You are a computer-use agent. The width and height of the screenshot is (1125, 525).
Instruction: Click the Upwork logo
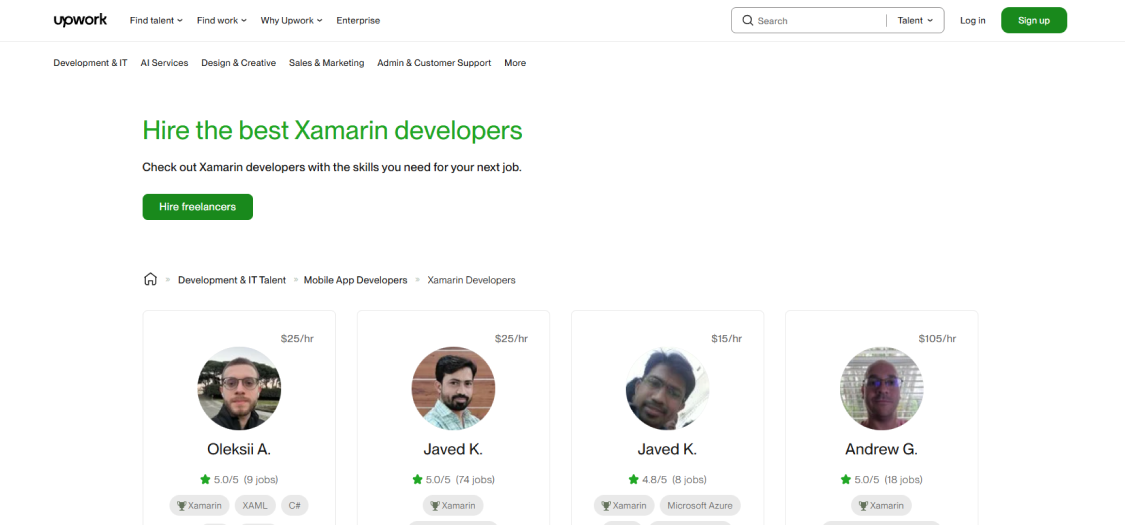point(80,20)
